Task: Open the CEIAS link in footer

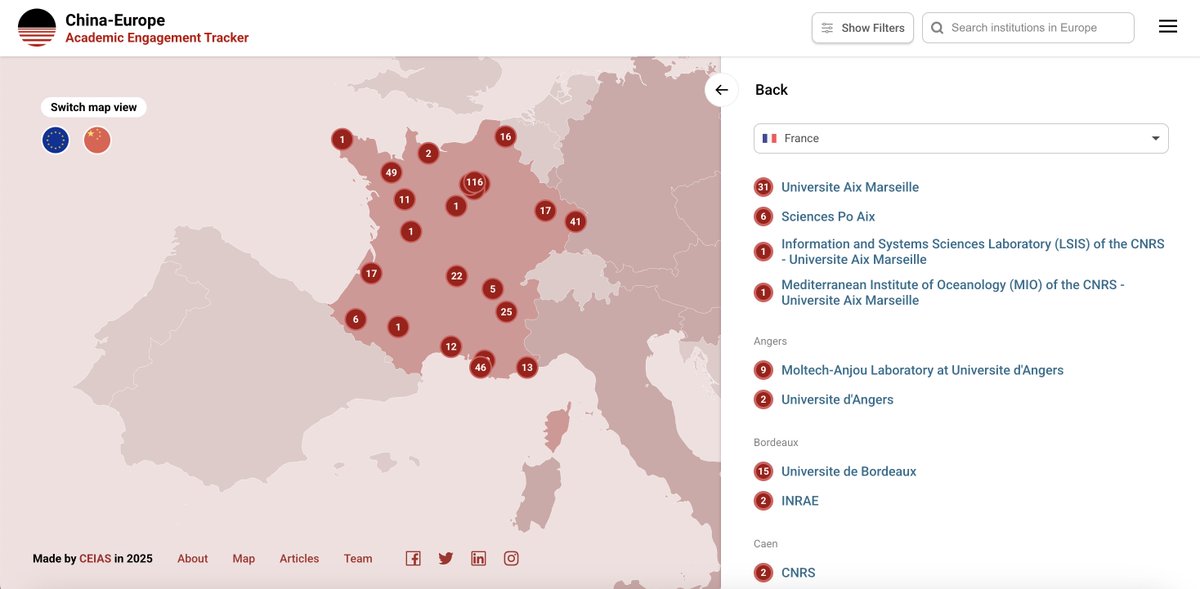Action: pos(95,559)
